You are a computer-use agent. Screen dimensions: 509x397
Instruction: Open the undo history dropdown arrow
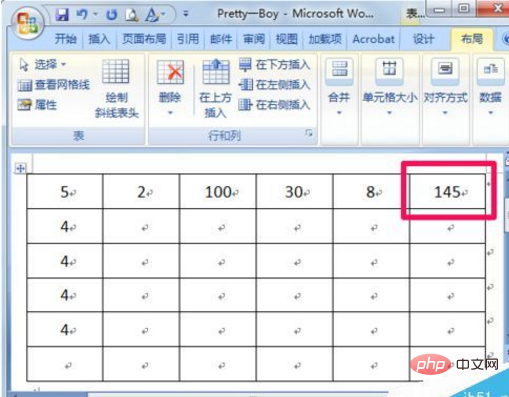[x=95, y=14]
